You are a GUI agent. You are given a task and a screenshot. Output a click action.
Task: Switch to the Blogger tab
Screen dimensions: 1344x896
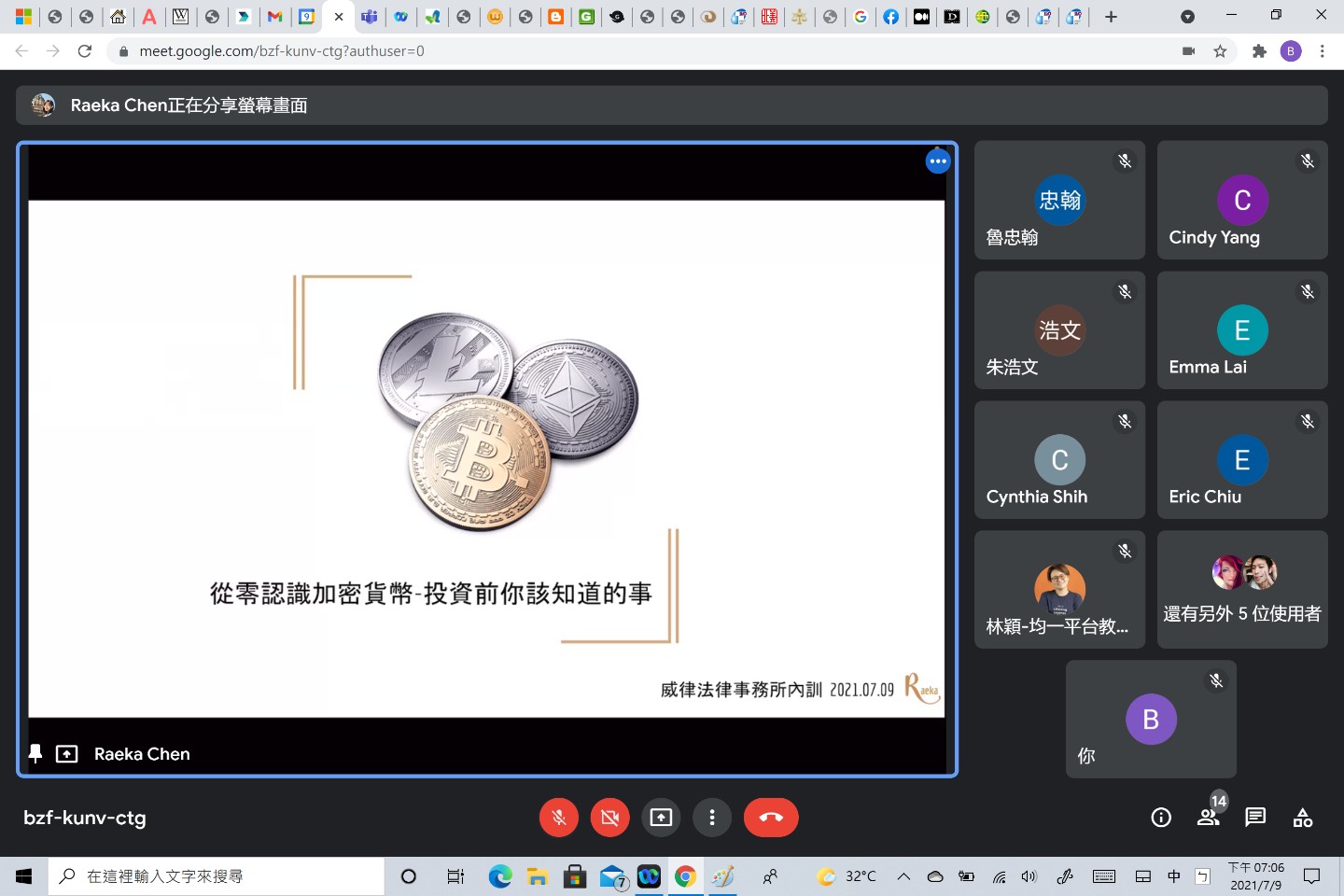pos(556,17)
